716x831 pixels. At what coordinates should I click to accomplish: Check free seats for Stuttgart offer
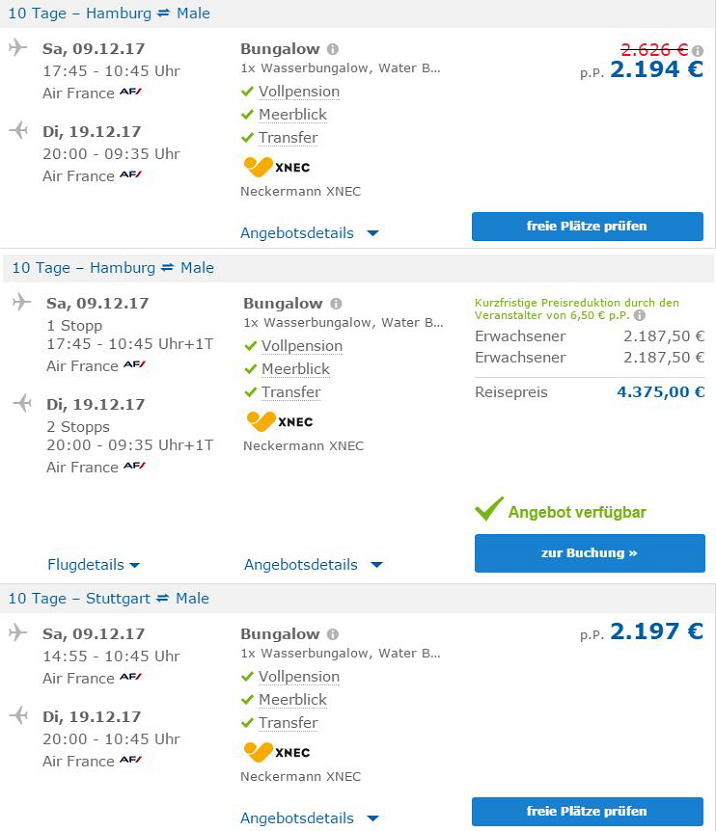pyautogui.click(x=587, y=812)
